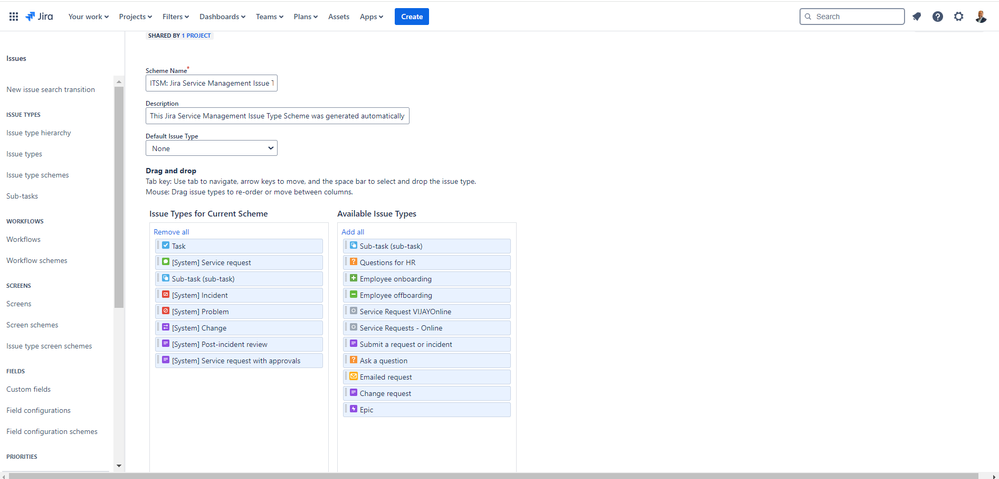
Task: Open the Assets menu item
Action: pyautogui.click(x=338, y=17)
